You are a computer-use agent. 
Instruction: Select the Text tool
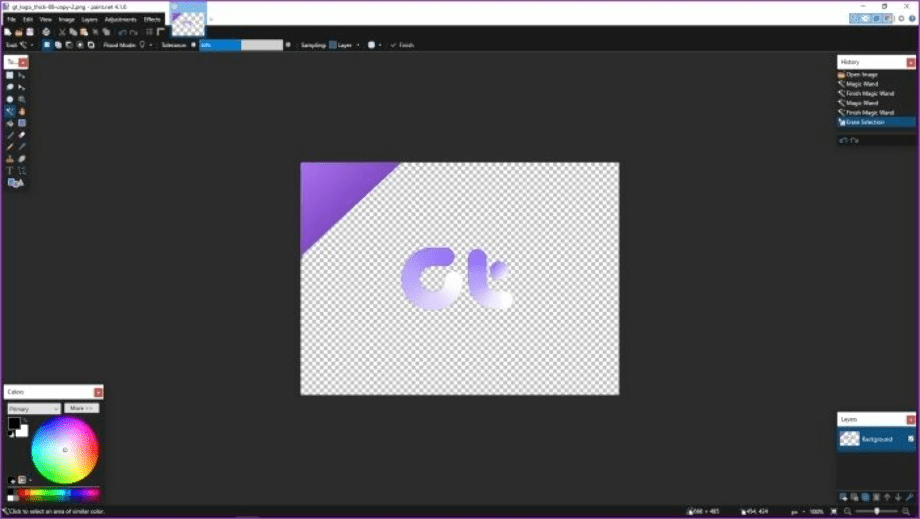click(9, 171)
